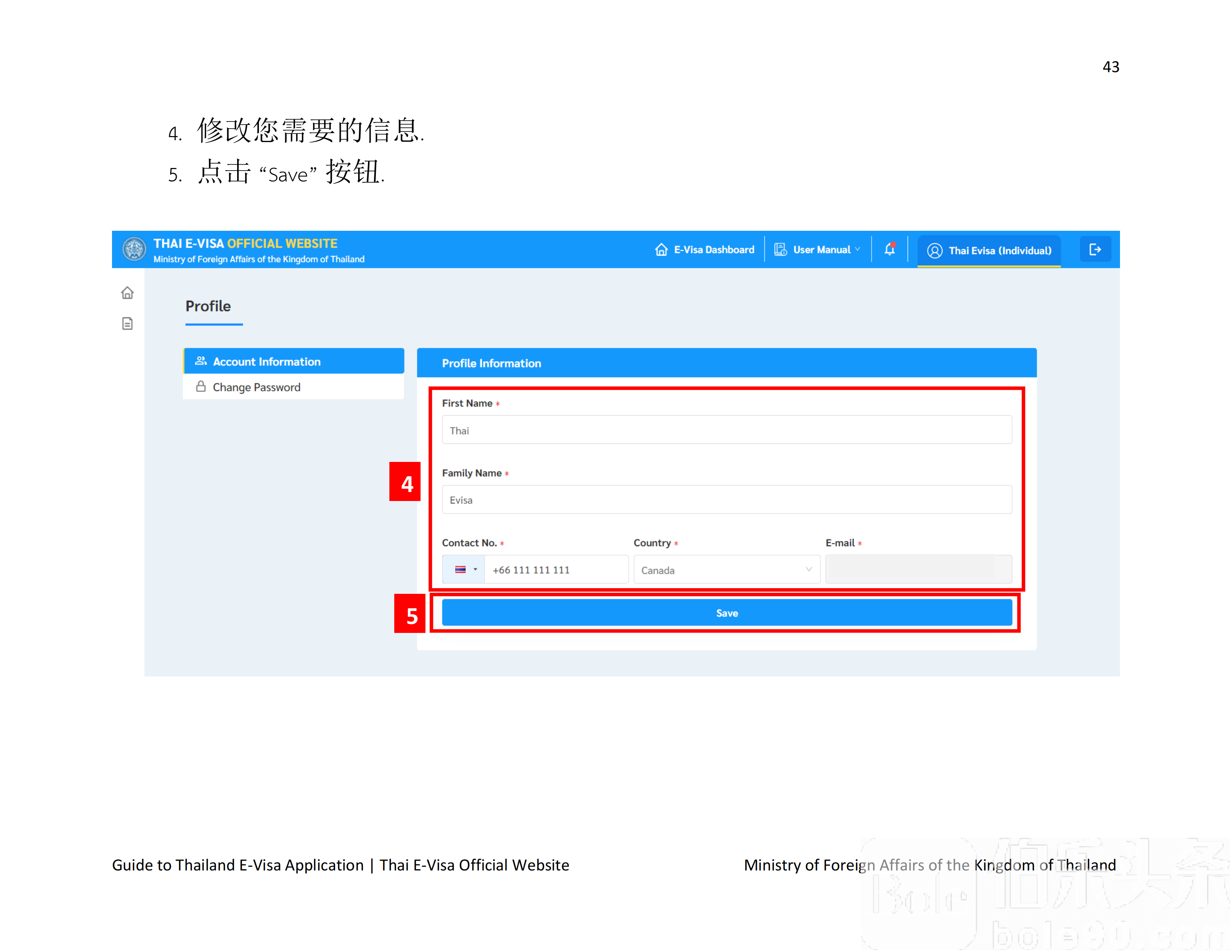
Task: Click the lock icon beside Change Password
Action: point(200,386)
